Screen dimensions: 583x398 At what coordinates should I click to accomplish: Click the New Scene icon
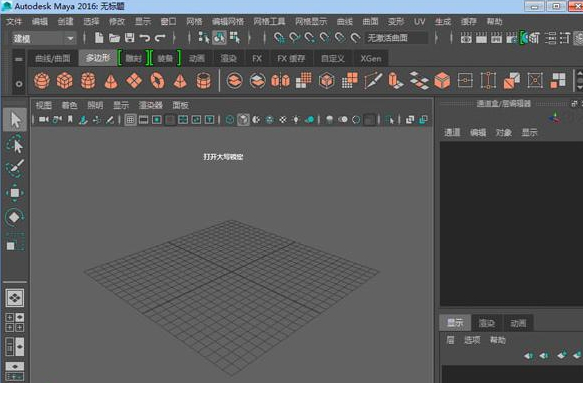tap(99, 38)
